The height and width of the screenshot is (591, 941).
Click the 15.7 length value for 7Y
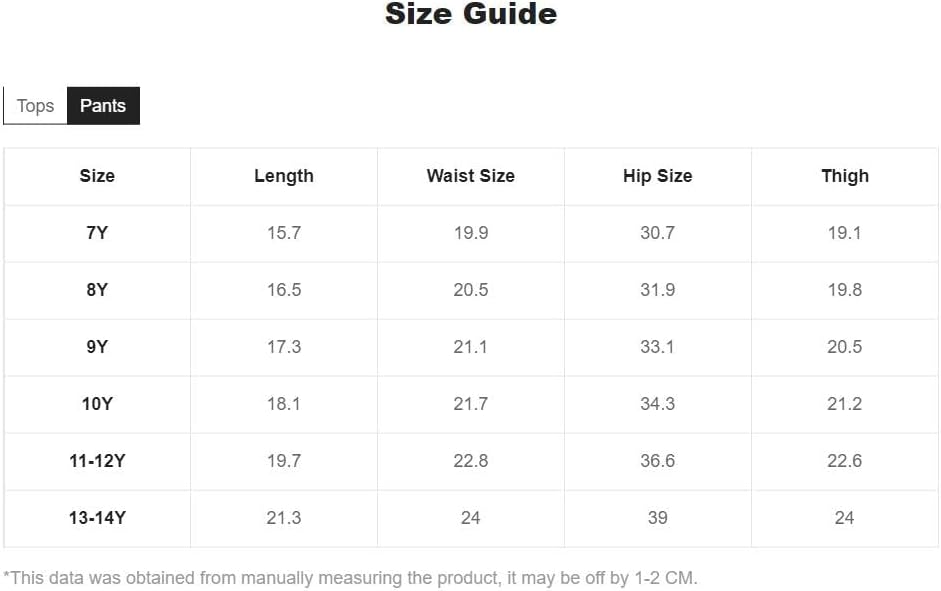(x=284, y=233)
